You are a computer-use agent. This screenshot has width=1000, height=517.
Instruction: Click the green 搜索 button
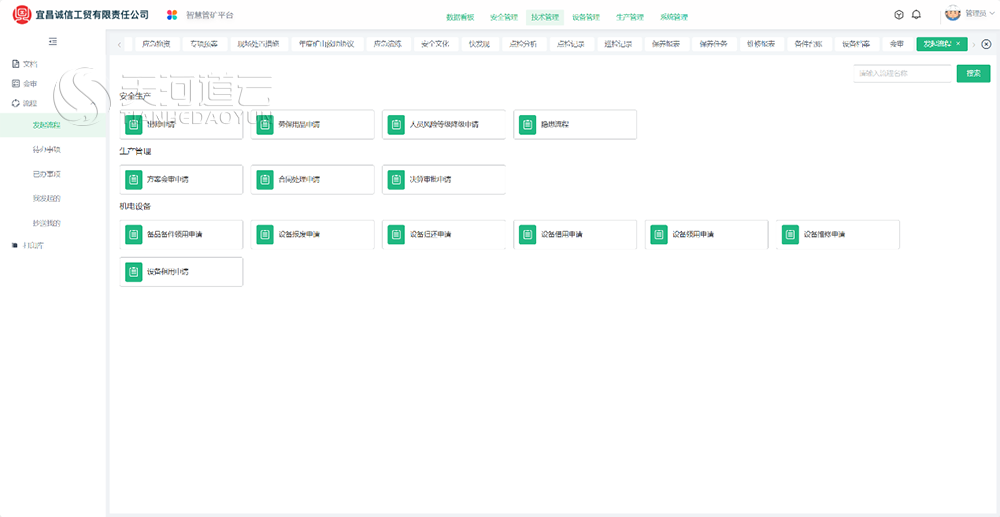tap(973, 73)
